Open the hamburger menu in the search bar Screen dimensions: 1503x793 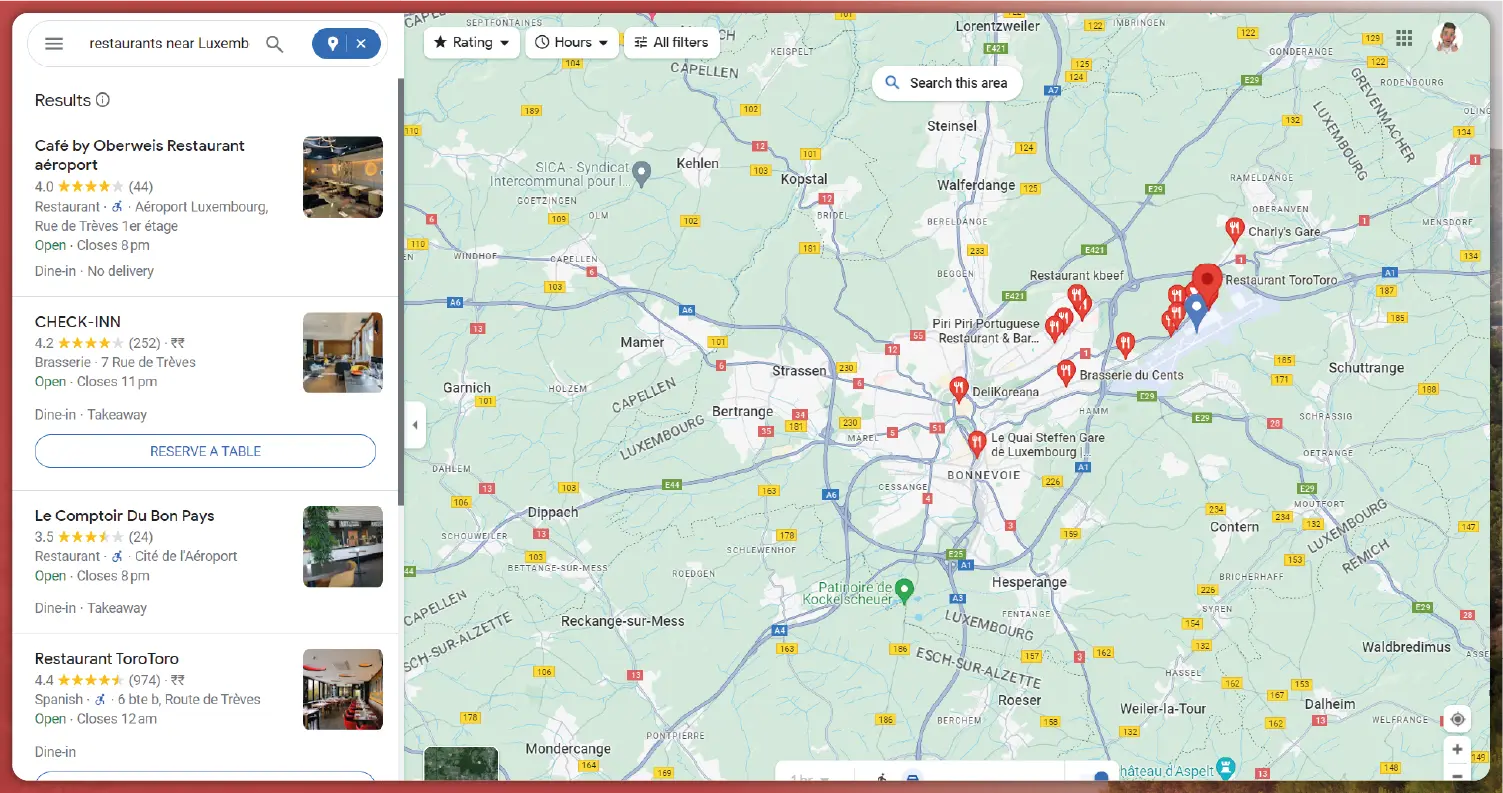[54, 44]
